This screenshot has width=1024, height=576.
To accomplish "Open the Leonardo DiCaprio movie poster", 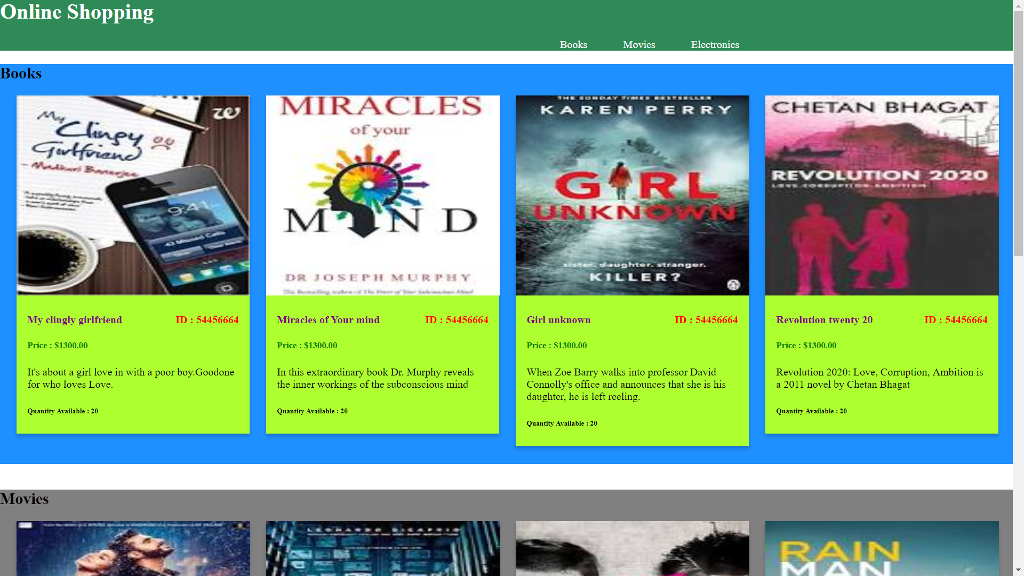I will [382, 549].
